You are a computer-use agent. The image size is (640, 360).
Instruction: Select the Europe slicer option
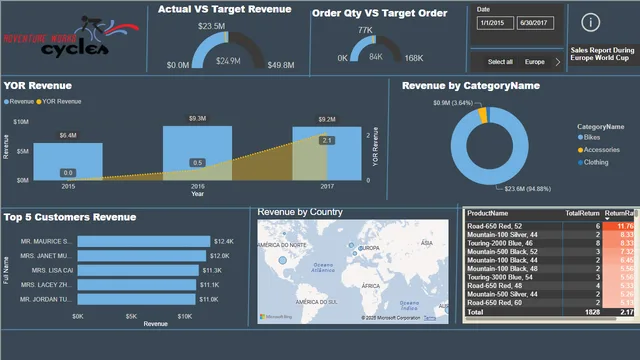(x=534, y=62)
